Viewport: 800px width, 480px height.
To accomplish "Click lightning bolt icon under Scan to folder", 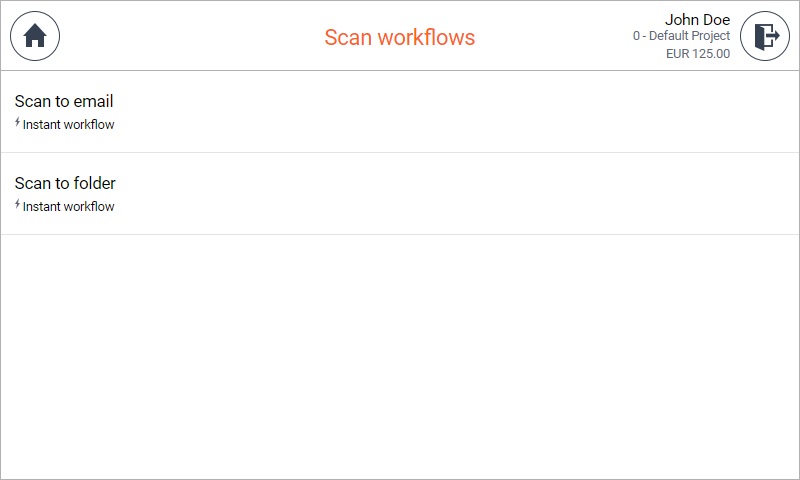I will pos(17,205).
